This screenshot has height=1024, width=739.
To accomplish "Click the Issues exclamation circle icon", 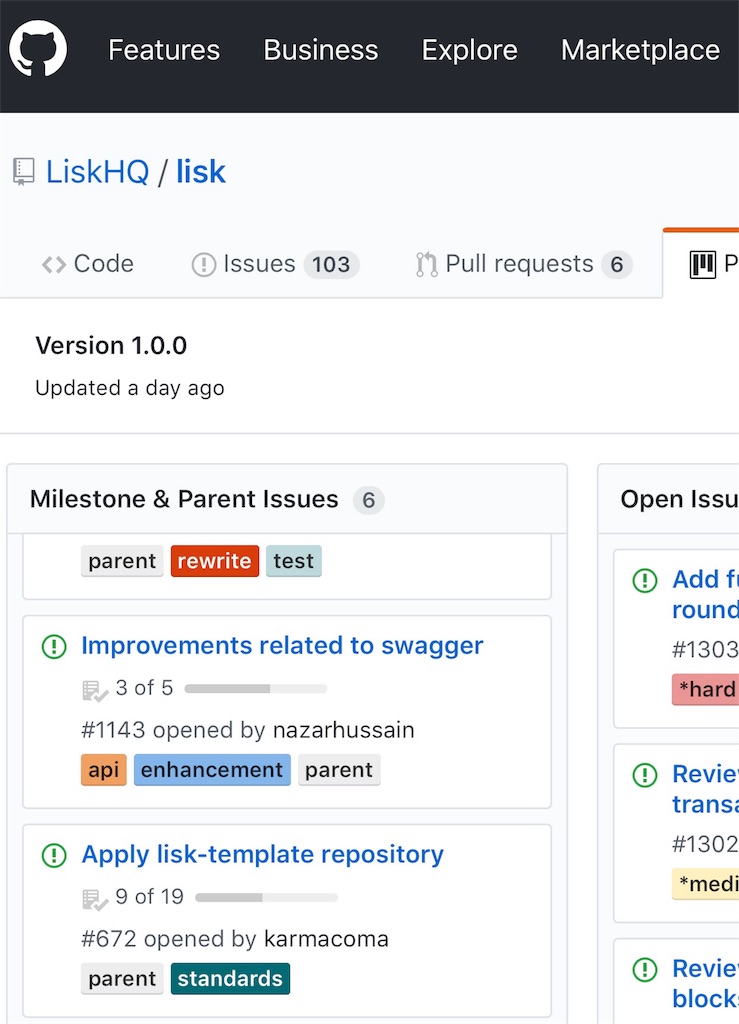I will click(x=204, y=264).
